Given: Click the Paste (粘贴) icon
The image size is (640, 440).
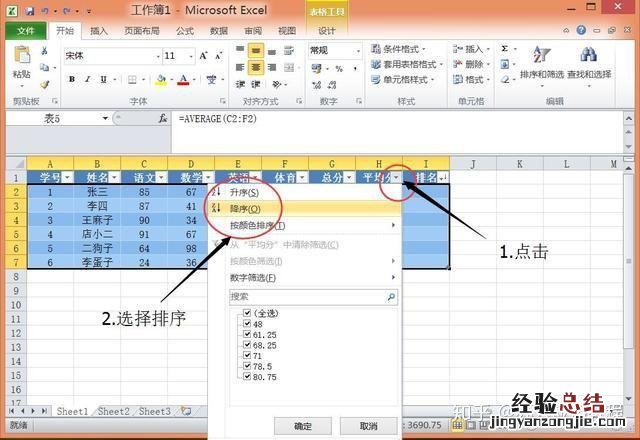Looking at the screenshot, I should (x=22, y=55).
